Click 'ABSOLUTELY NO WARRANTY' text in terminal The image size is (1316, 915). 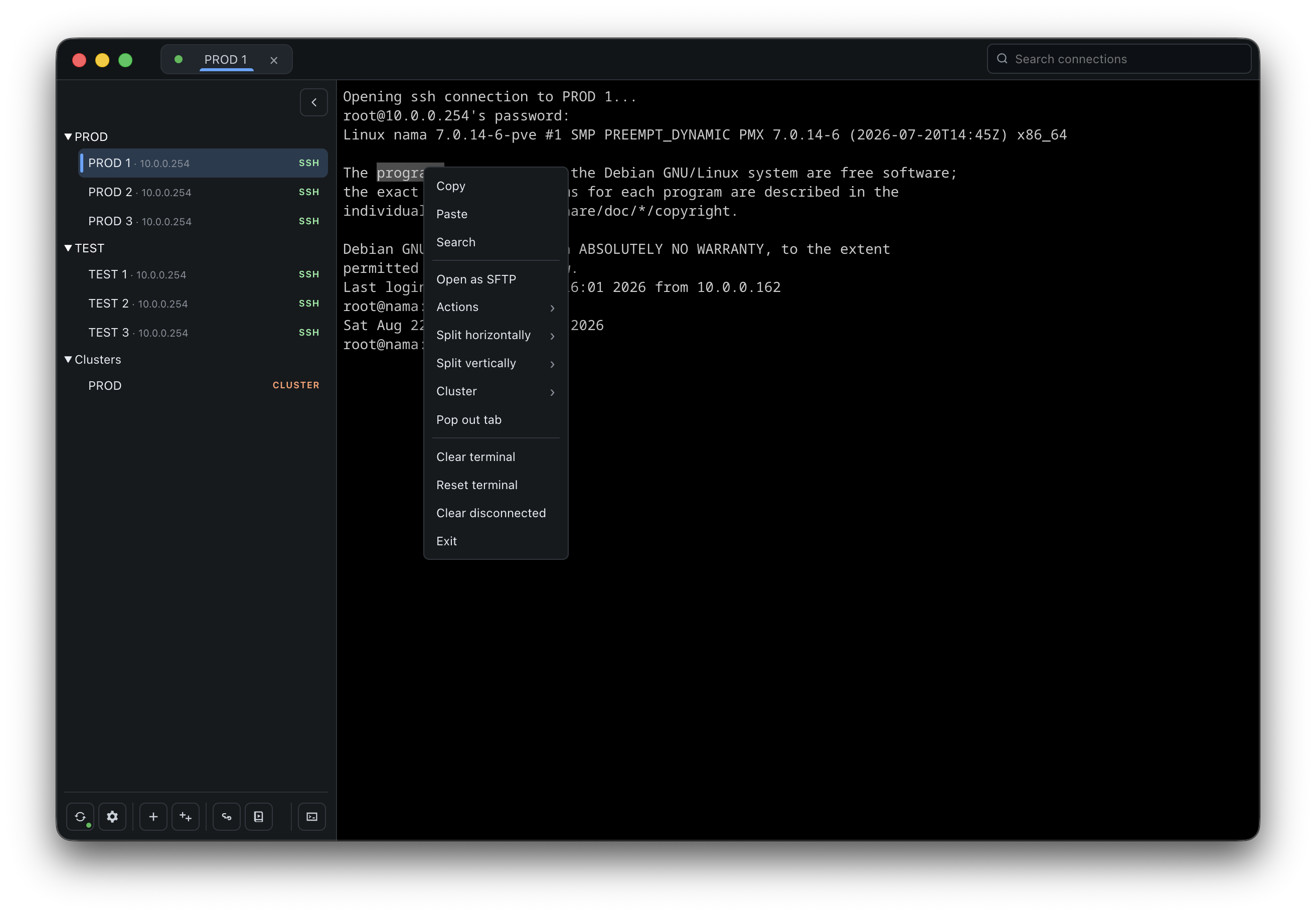671,249
